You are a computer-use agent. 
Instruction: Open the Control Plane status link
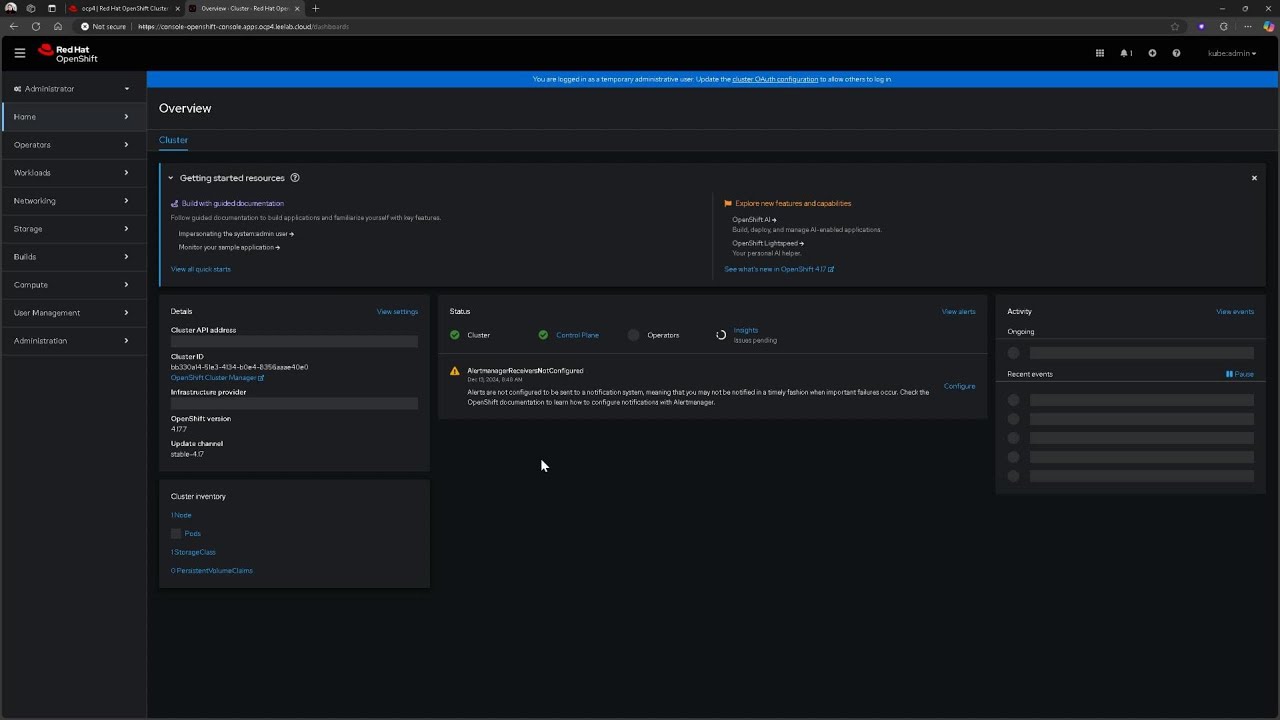click(x=577, y=335)
